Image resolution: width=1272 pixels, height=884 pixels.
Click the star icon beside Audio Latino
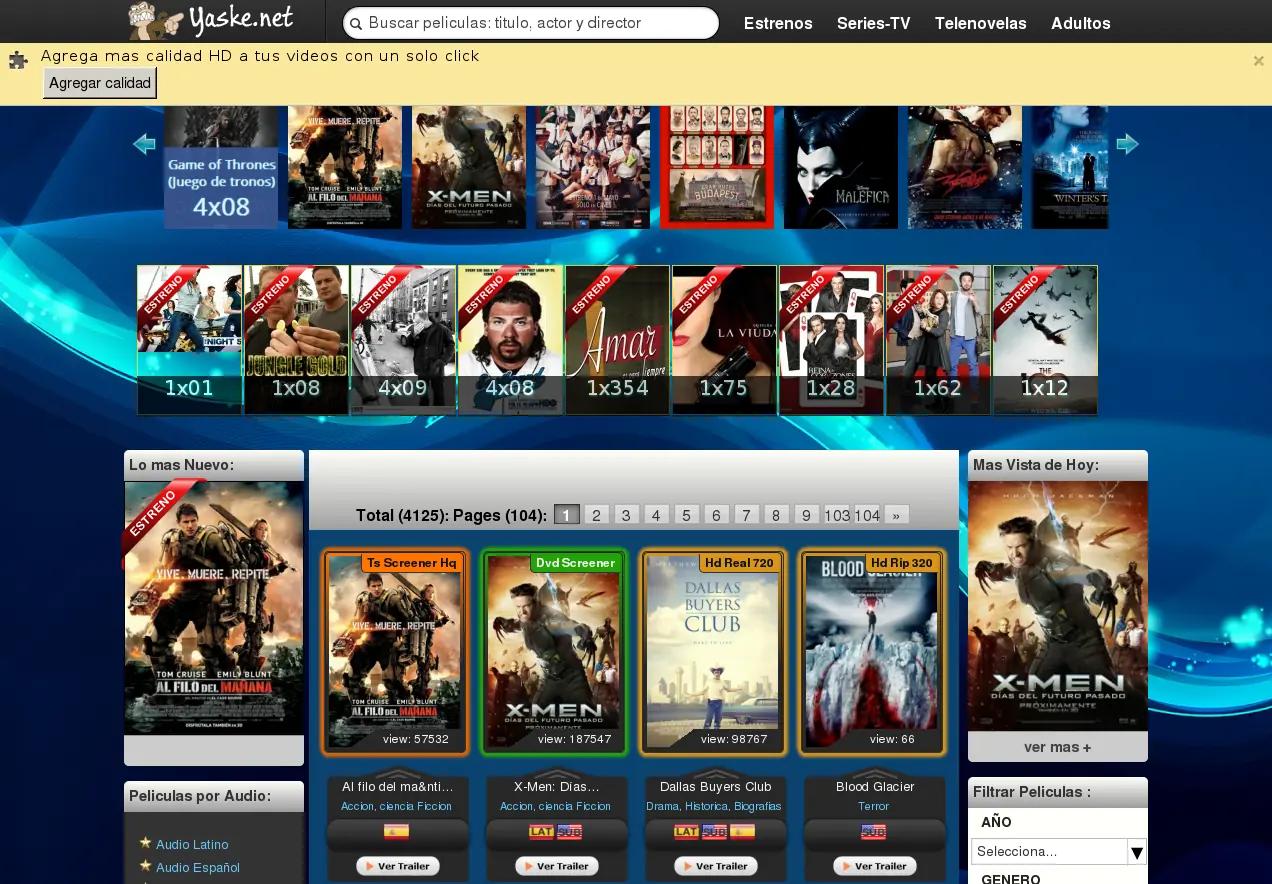tap(146, 843)
